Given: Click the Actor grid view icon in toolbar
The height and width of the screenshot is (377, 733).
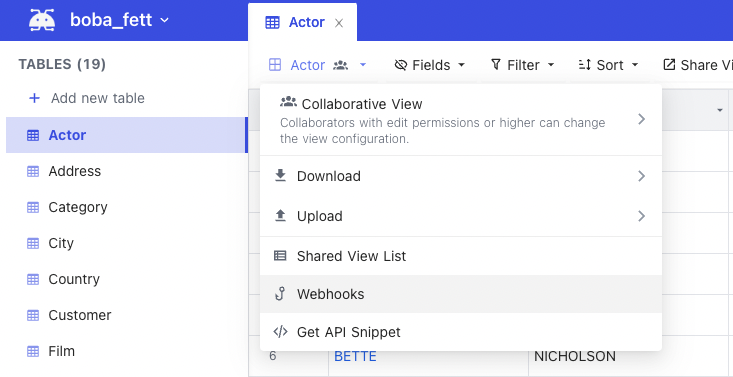Looking at the screenshot, I should coord(275,65).
